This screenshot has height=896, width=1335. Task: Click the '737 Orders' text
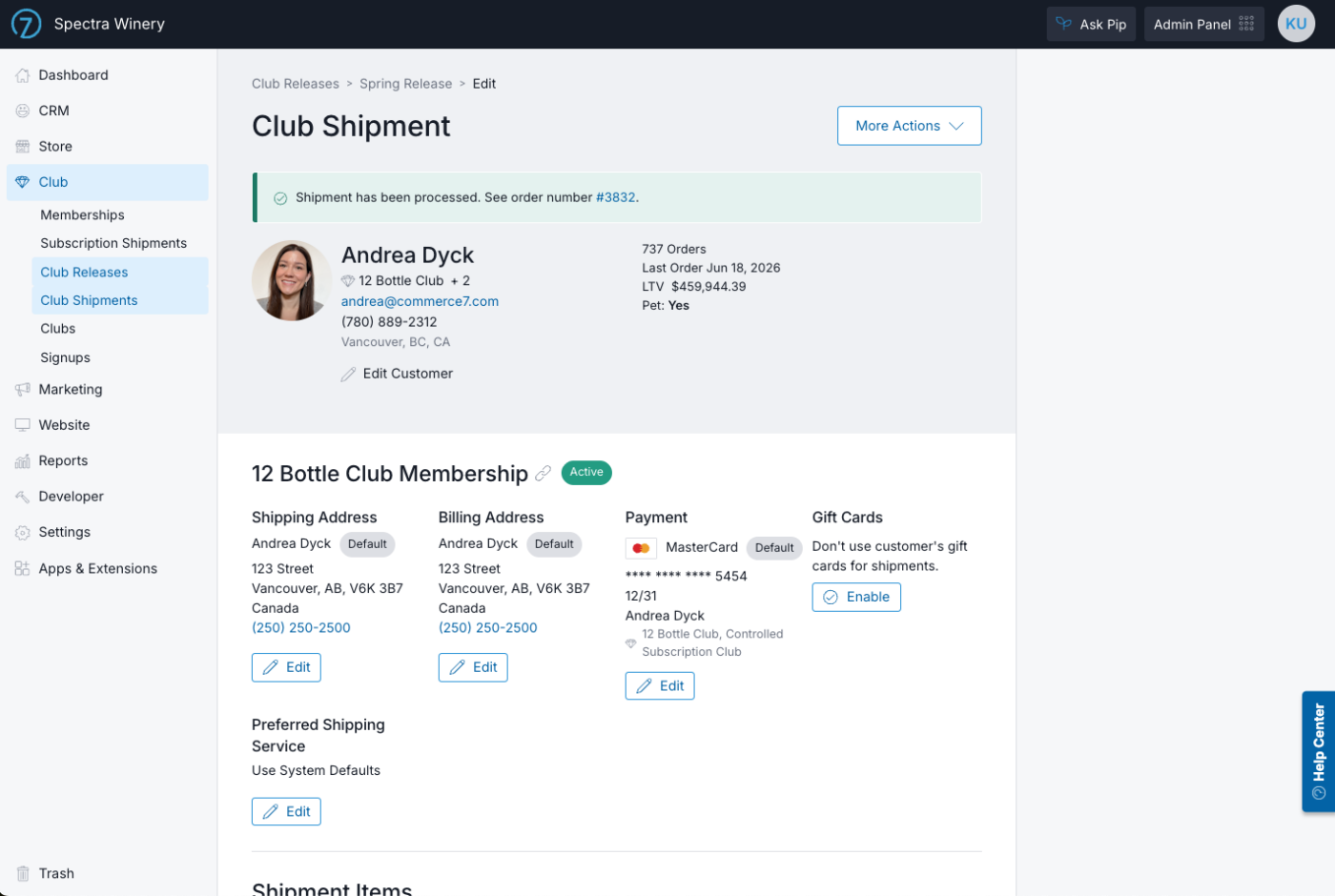[x=674, y=250]
